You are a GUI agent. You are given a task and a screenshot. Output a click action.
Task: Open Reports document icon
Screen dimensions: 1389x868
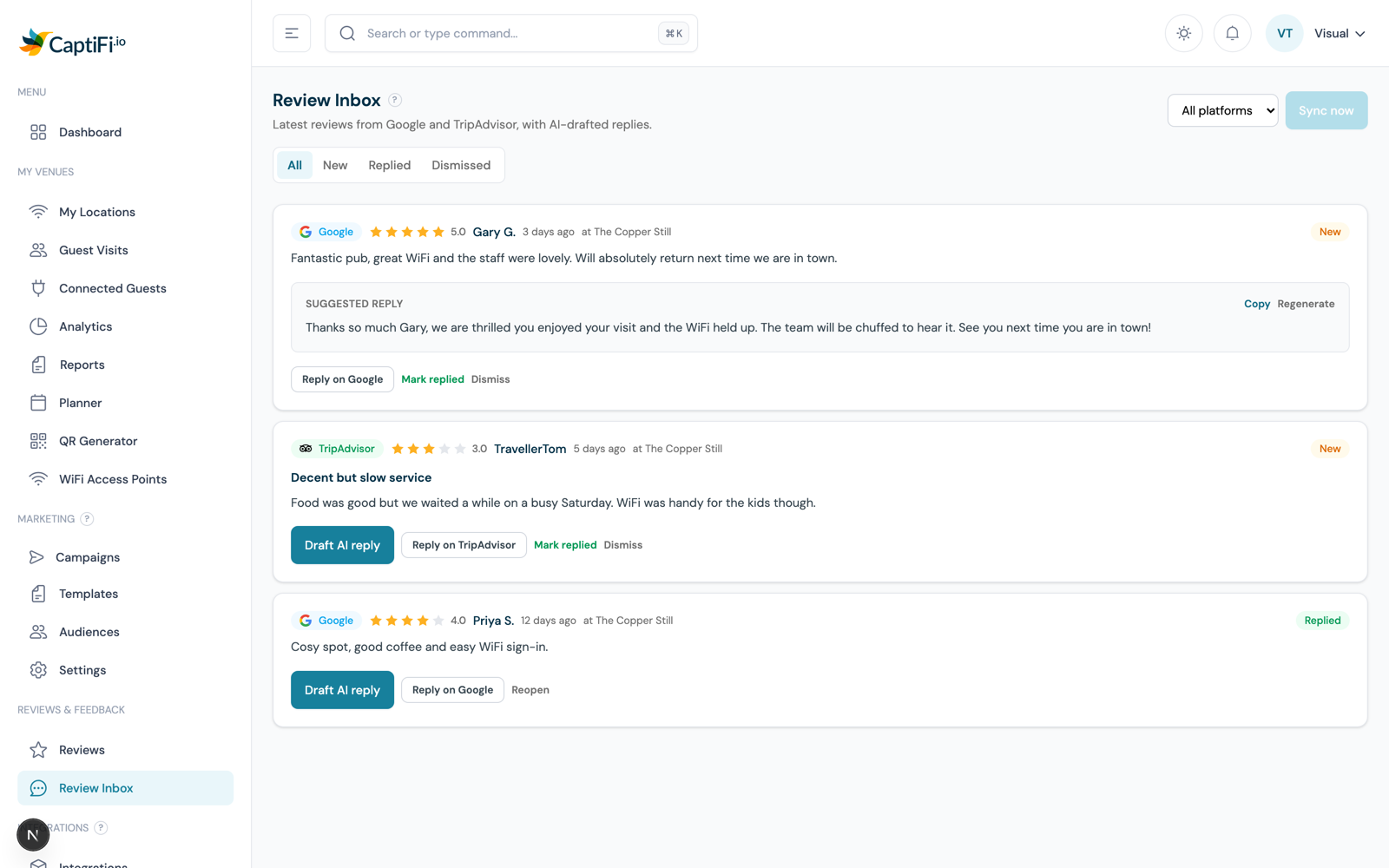click(38, 365)
